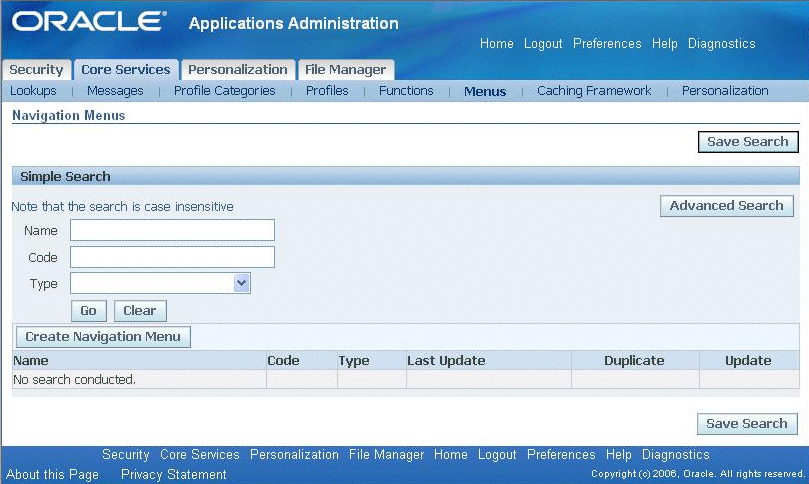809x484 pixels.
Task: Click the bottom Save Search button
Action: pos(747,424)
